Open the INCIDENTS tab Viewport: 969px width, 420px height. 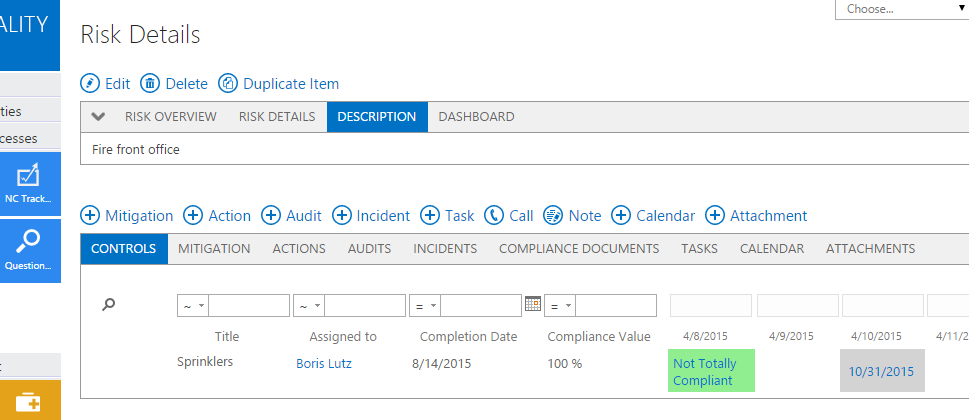pyautogui.click(x=445, y=249)
